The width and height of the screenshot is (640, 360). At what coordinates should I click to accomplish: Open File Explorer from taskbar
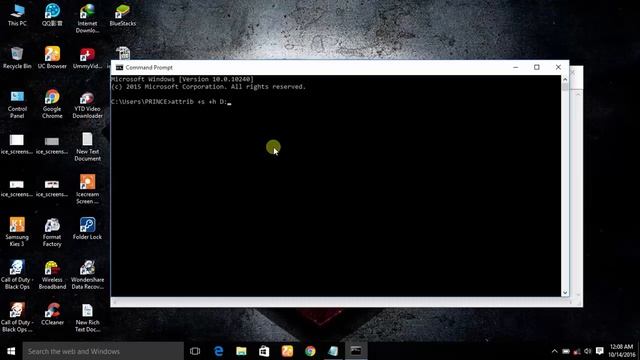click(241, 351)
